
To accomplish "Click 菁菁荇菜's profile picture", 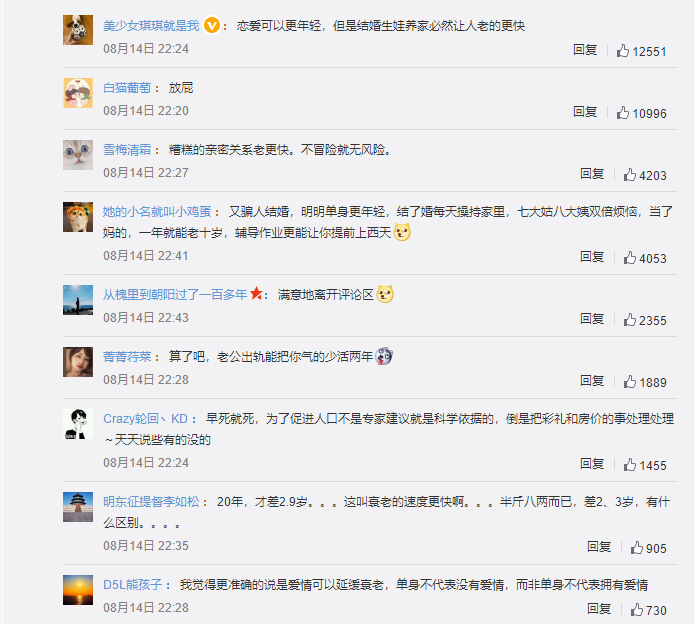I will tap(78, 361).
